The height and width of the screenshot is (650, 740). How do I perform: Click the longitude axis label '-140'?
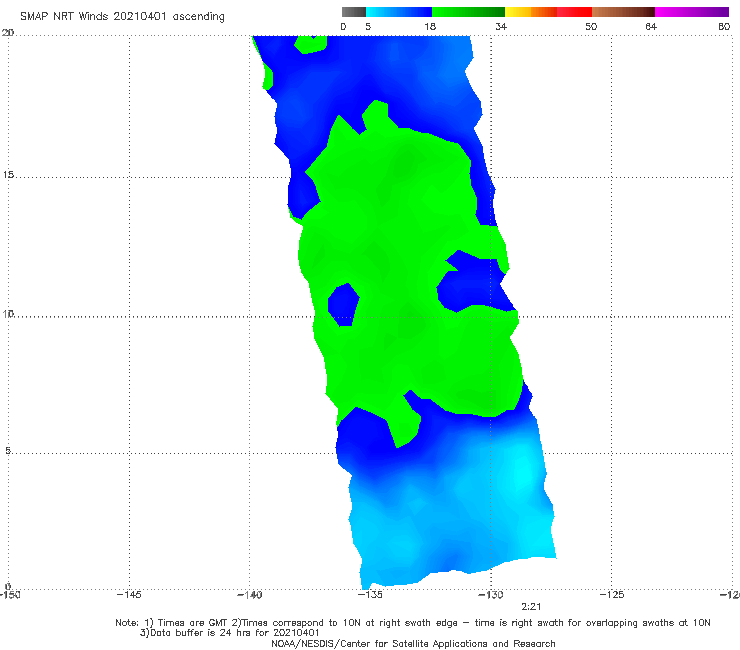[249, 595]
